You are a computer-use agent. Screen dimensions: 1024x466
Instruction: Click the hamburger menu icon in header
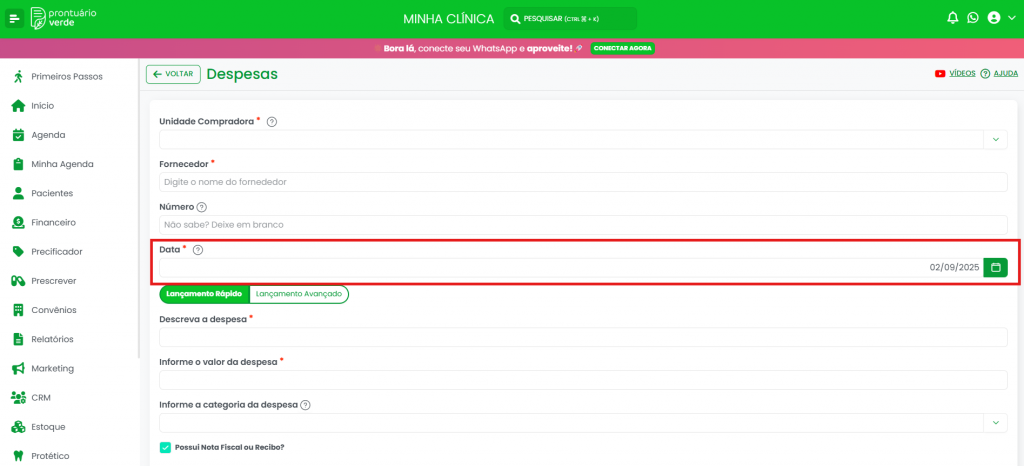(x=15, y=18)
